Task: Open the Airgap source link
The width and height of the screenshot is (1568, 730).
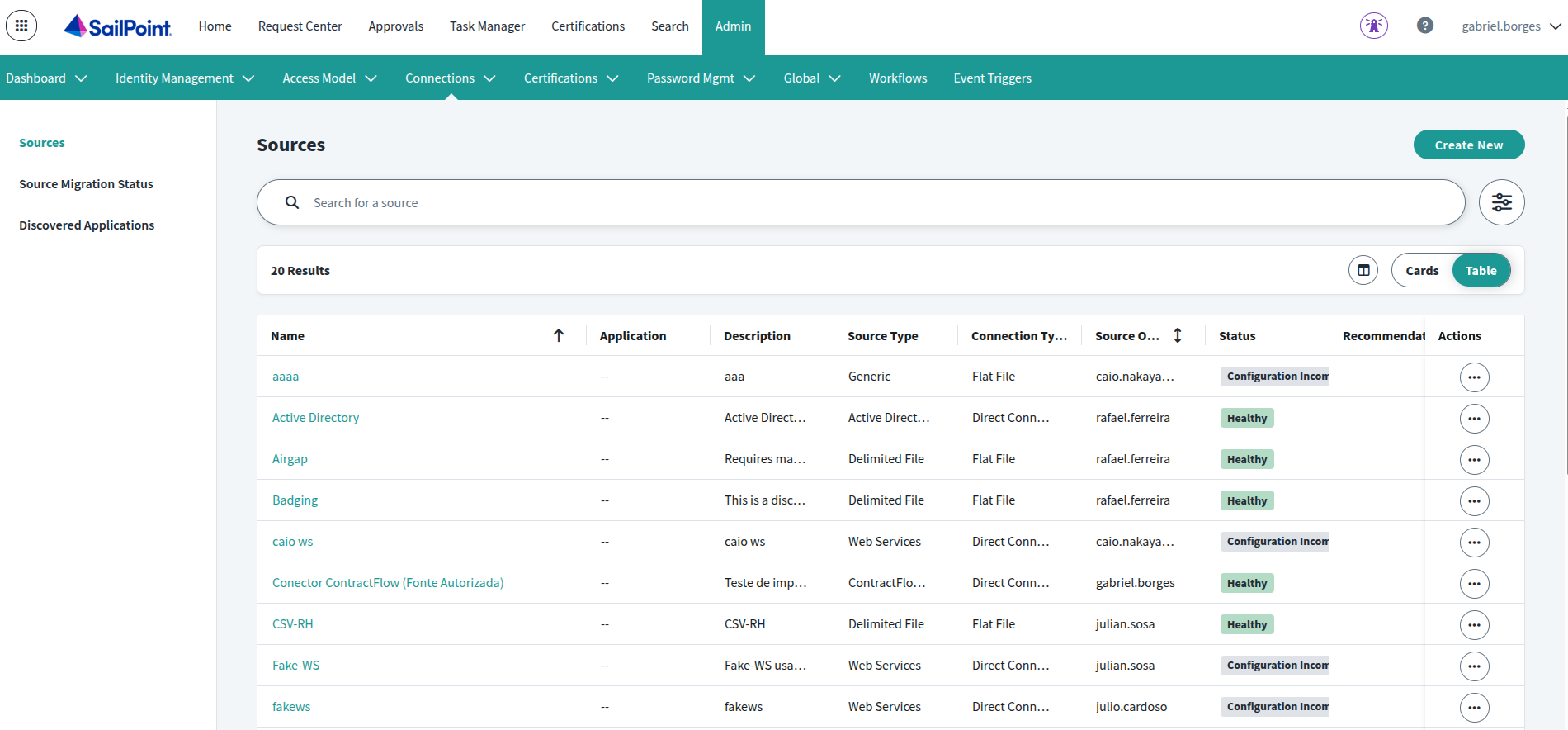Action: click(x=290, y=459)
